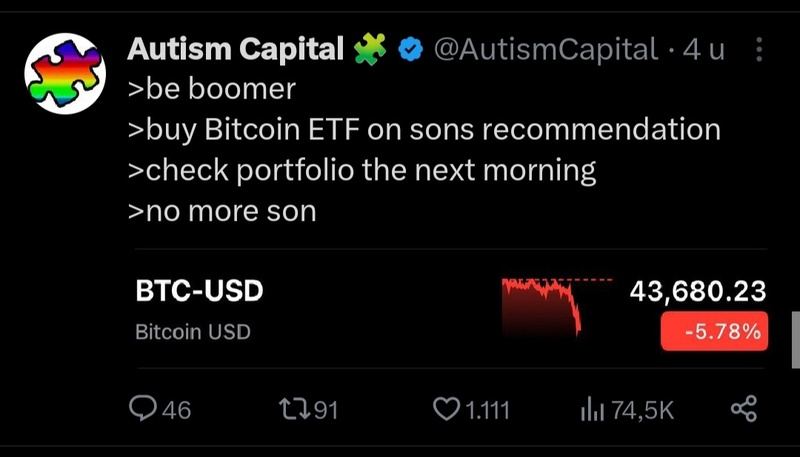This screenshot has height=457, width=800.
Task: Click the Bitcoin USD subtitle
Action: tap(192, 332)
